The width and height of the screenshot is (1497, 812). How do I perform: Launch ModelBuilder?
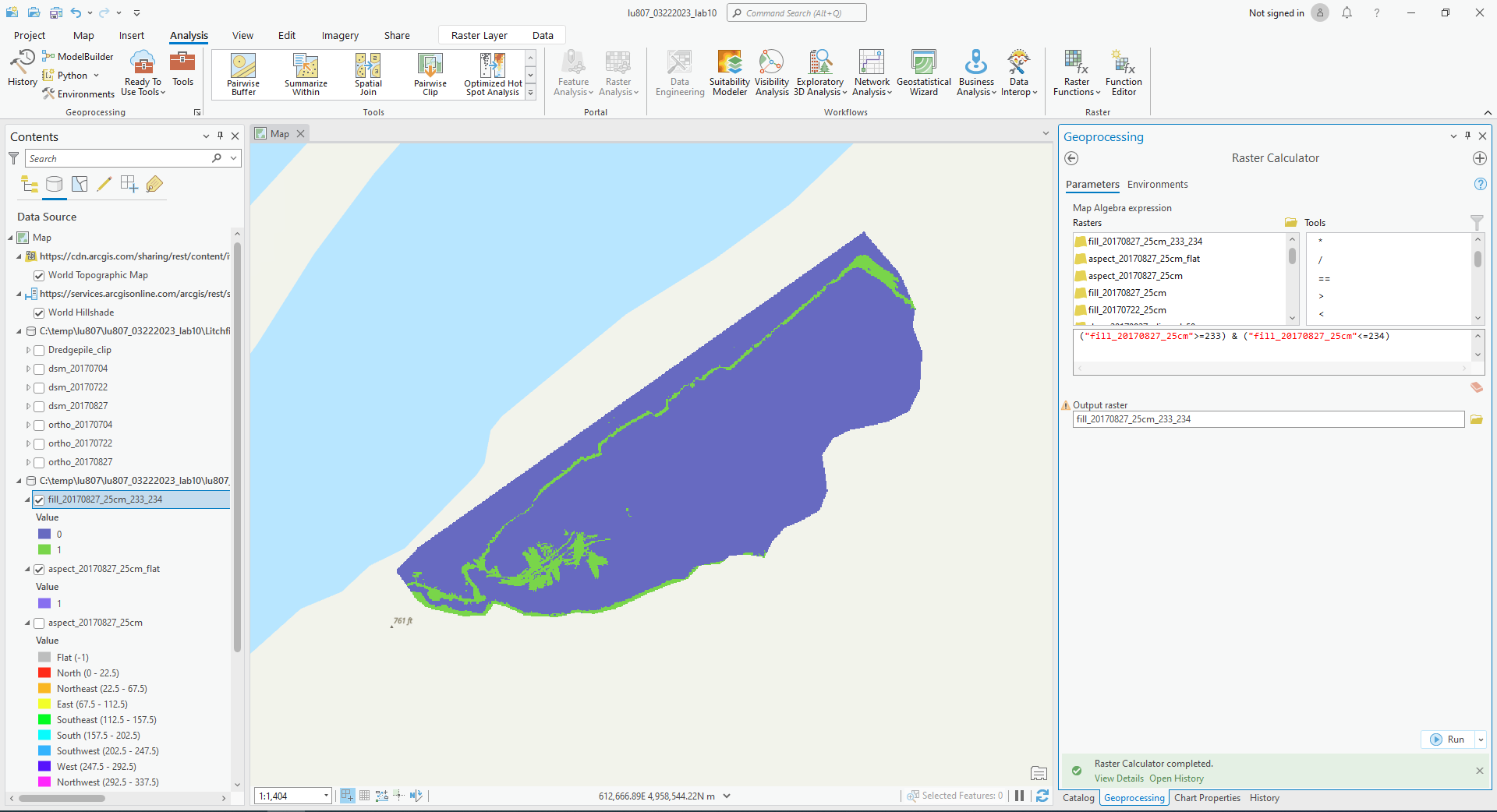(78, 57)
